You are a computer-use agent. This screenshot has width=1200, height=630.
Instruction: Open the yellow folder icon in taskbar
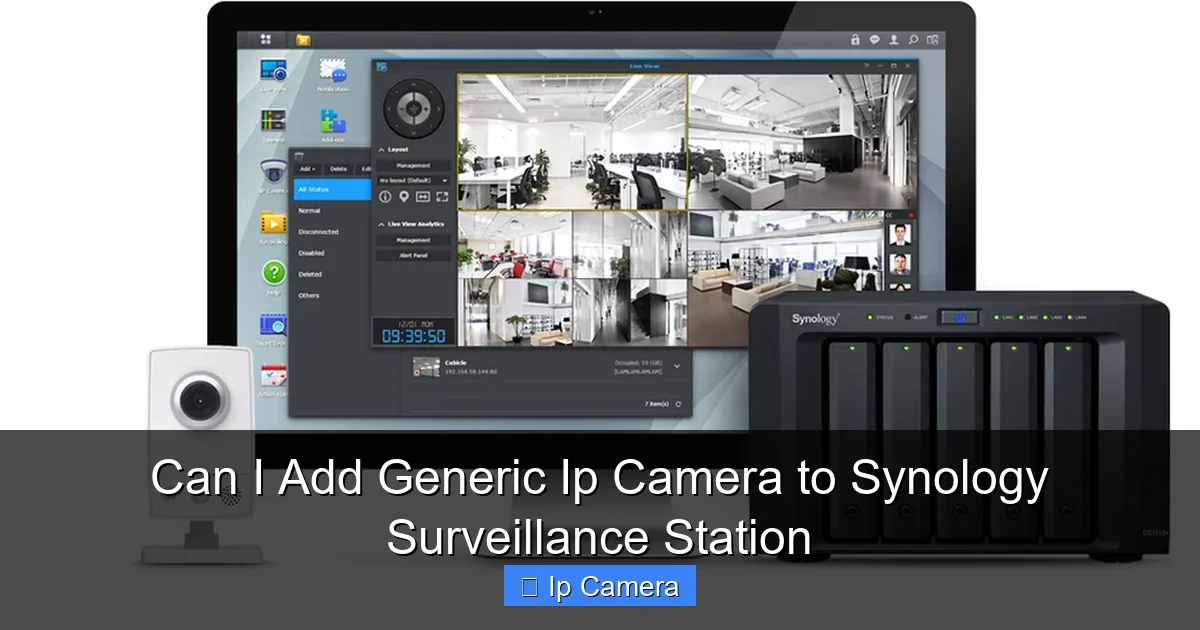(x=302, y=40)
